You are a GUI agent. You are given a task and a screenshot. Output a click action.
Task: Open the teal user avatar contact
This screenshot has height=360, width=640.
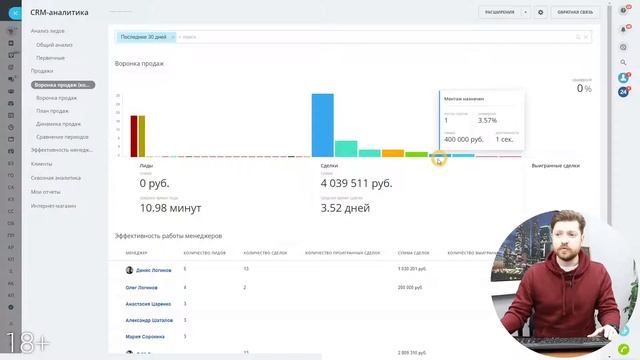[x=623, y=78]
